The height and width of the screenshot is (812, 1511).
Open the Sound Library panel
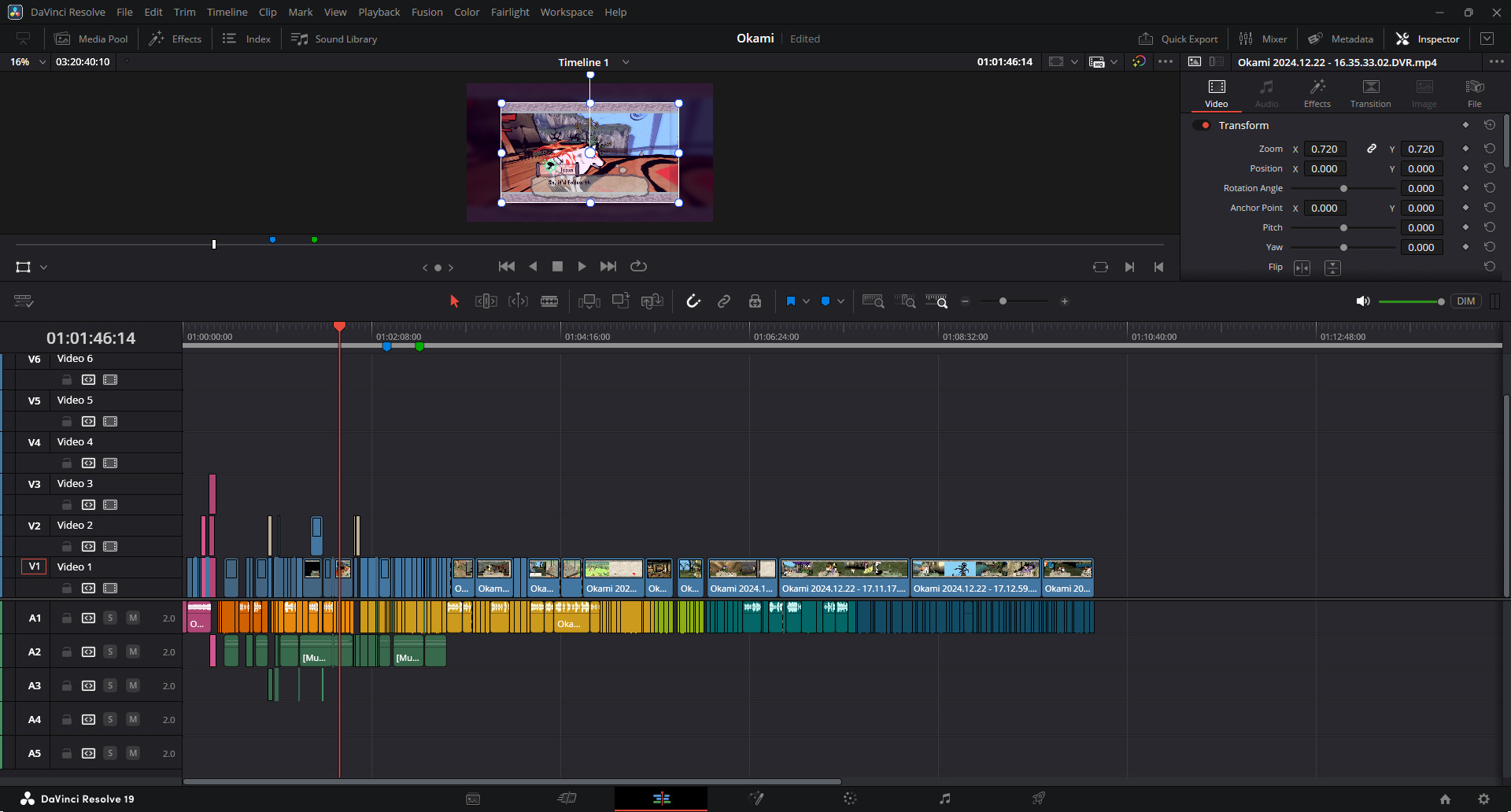coord(334,39)
